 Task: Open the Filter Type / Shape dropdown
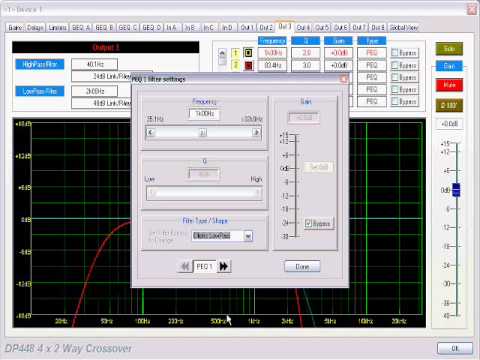tap(248, 236)
